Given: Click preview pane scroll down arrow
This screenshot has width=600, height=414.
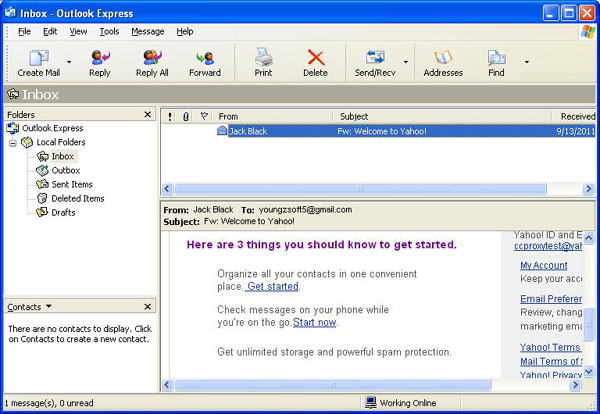Looking at the screenshot, I should pyautogui.click(x=589, y=371).
